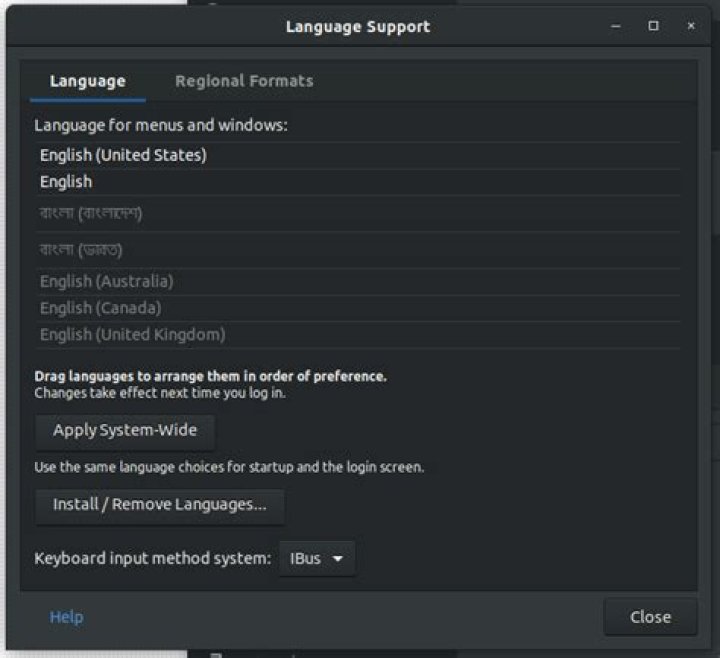The width and height of the screenshot is (720, 658).
Task: Open the Help link
Action: [67, 617]
